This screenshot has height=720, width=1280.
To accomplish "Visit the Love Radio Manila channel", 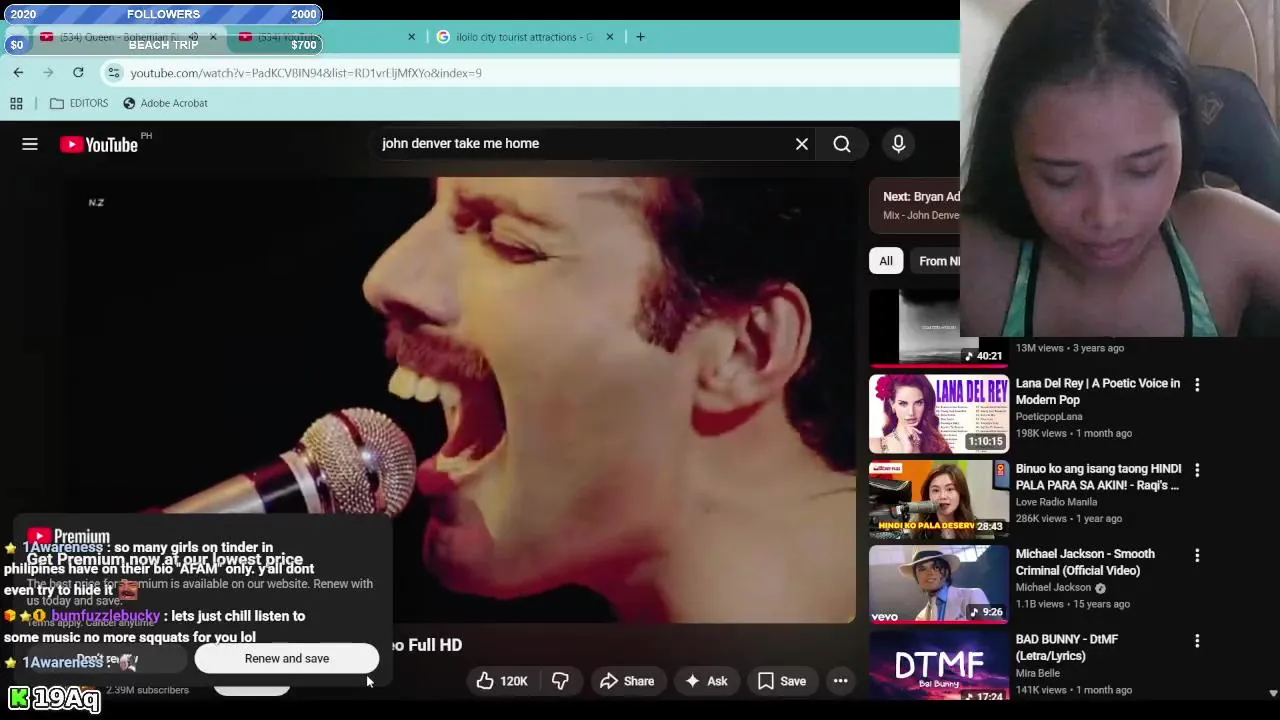I will pyautogui.click(x=1056, y=502).
